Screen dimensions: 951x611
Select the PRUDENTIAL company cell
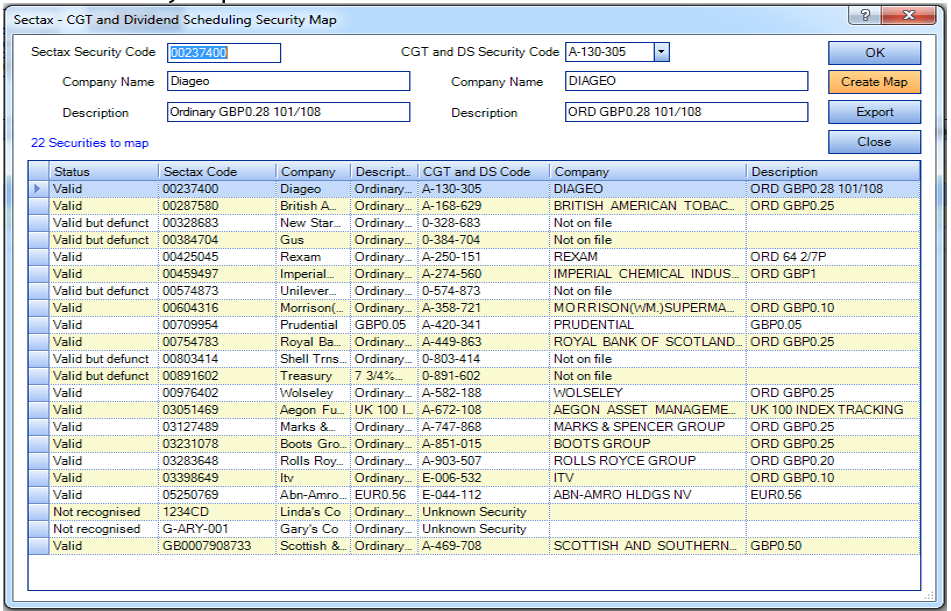point(648,325)
